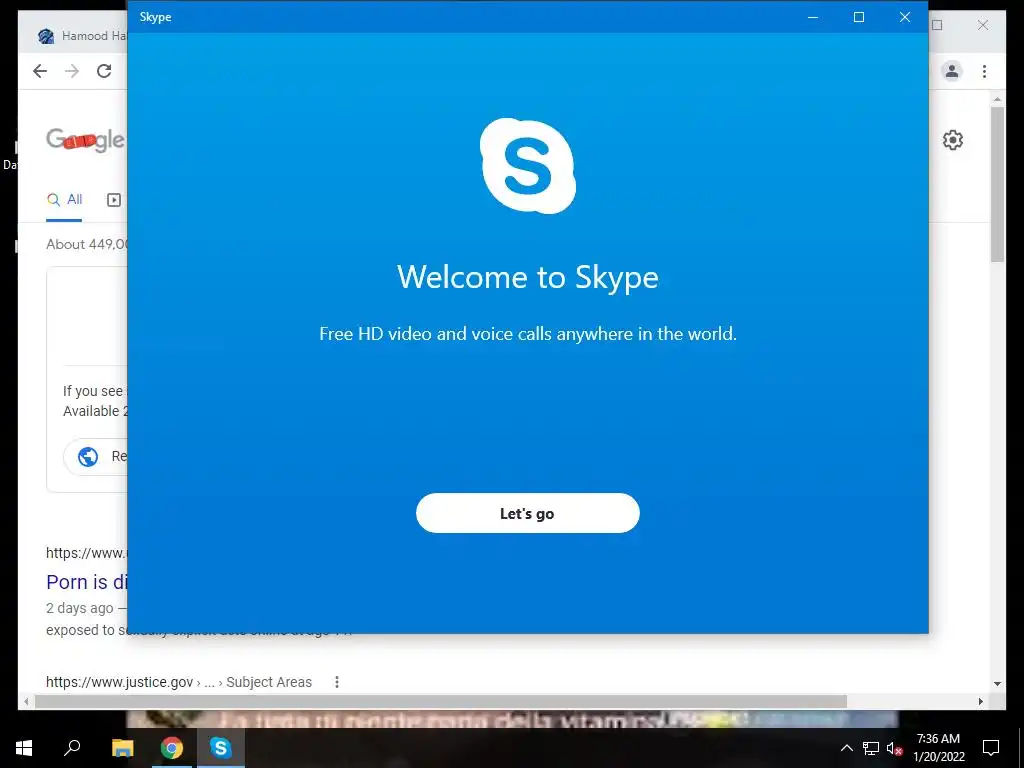Screen dimensions: 1024x768
Task: Go back in the Chrome browser
Action: (x=40, y=71)
